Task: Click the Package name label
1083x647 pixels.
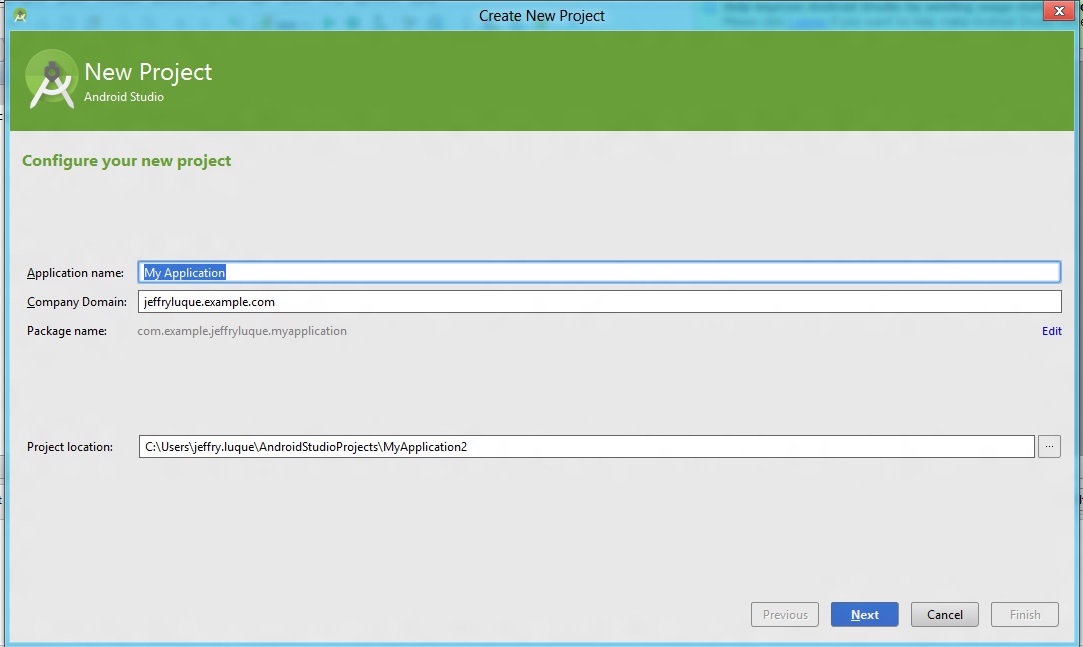Action: [67, 331]
